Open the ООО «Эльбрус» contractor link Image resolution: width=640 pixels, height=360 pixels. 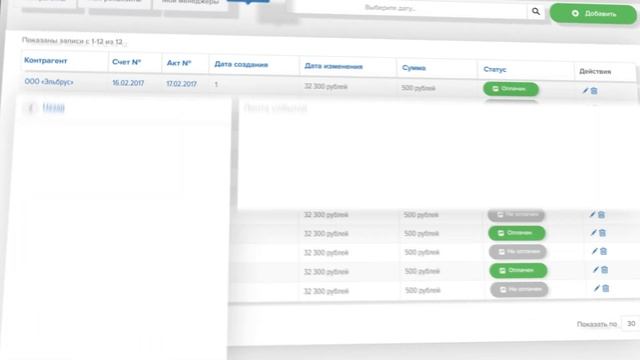[49, 82]
